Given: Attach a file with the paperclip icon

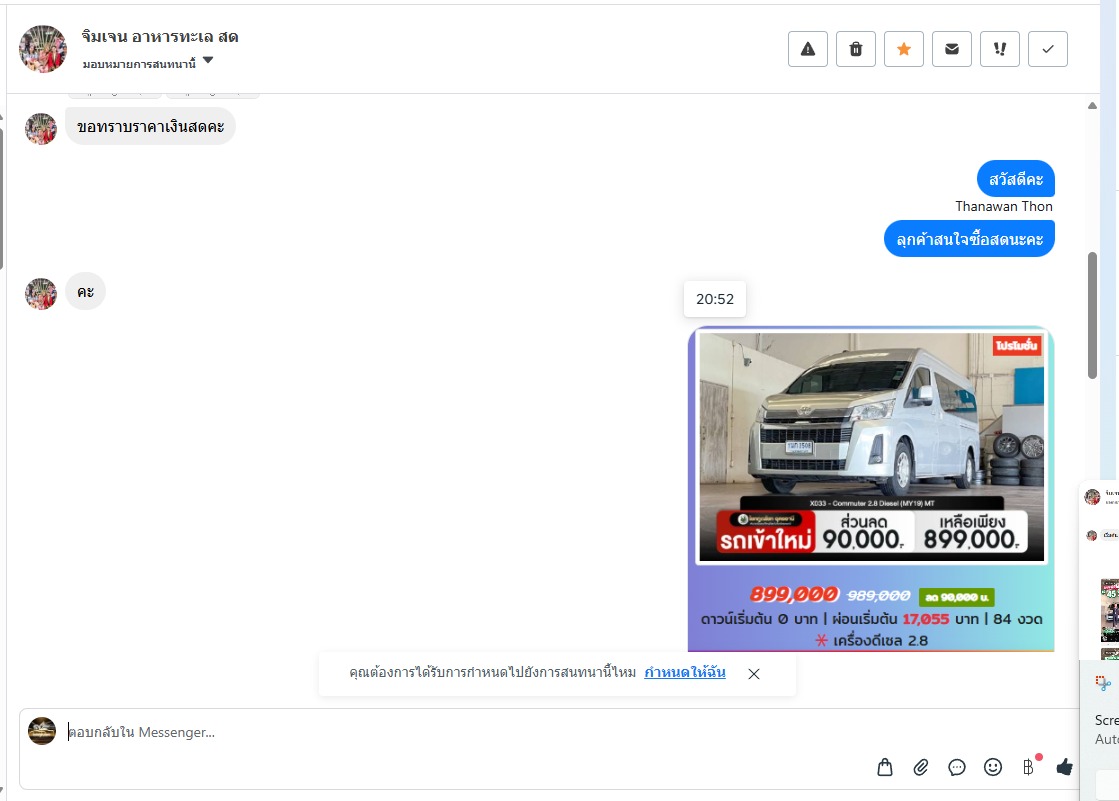Looking at the screenshot, I should (x=921, y=767).
